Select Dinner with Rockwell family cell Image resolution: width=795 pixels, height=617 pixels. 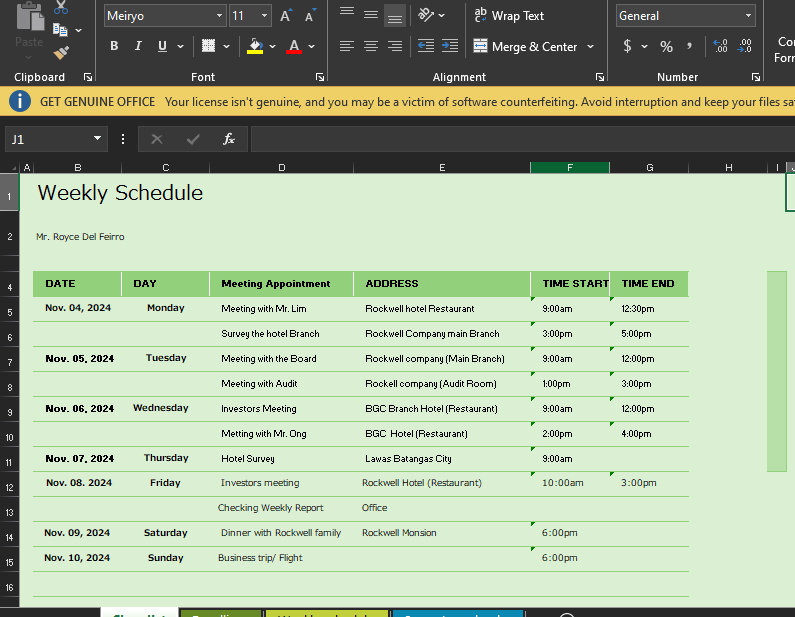[281, 533]
